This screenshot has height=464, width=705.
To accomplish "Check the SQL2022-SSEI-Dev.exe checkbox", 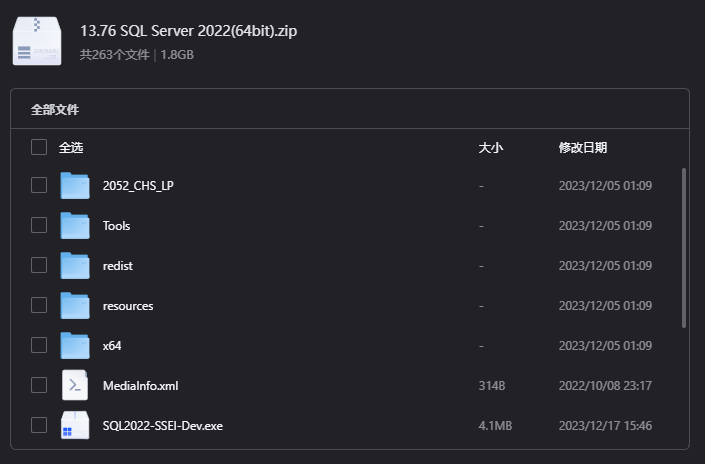I will tap(39, 425).
